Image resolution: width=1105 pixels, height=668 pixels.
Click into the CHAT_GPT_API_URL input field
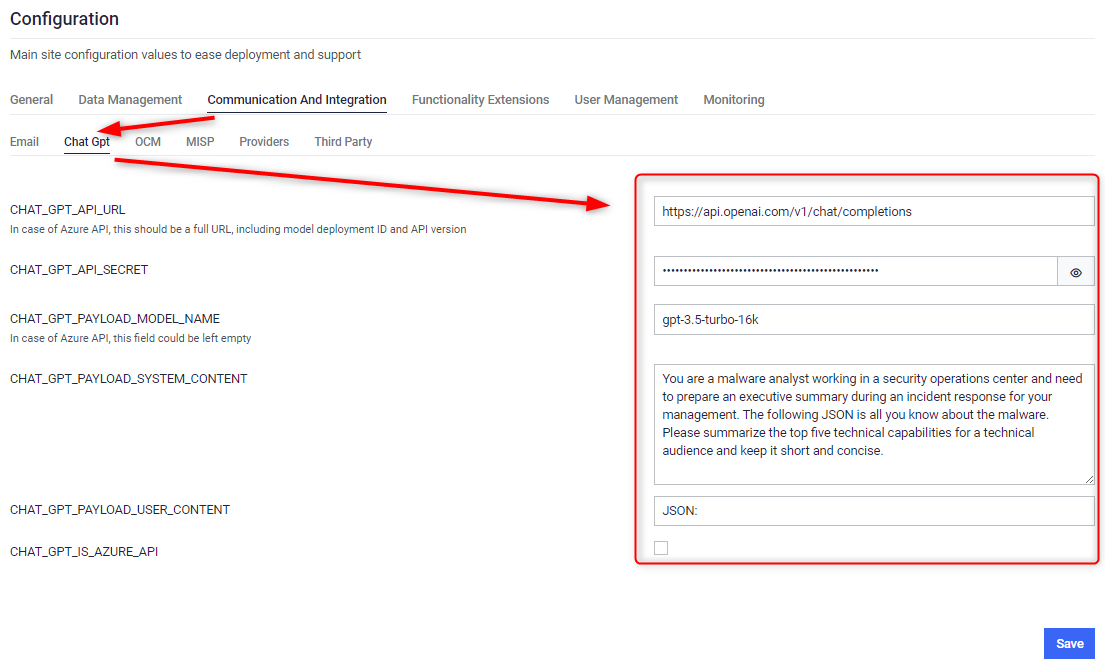pos(874,211)
